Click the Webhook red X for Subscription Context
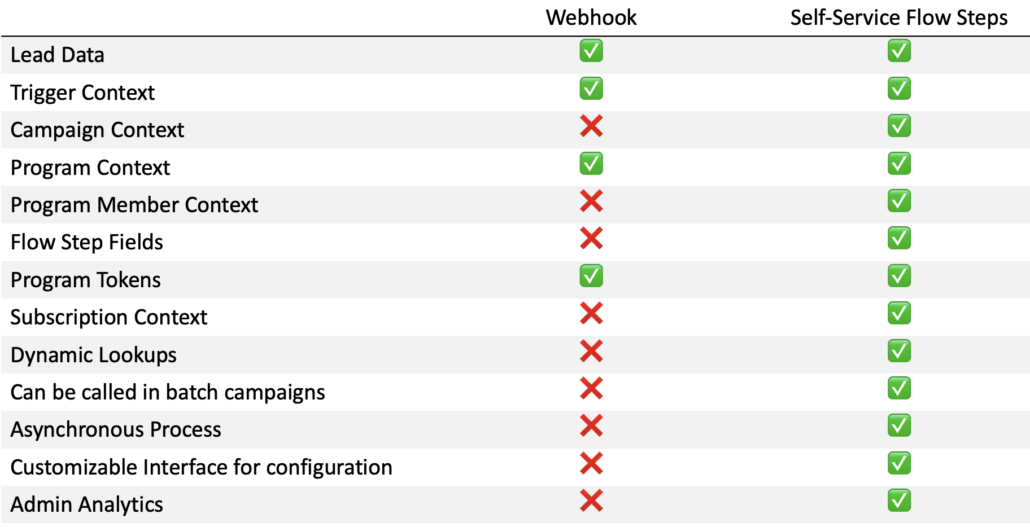This screenshot has width=1030, height=527. click(591, 313)
